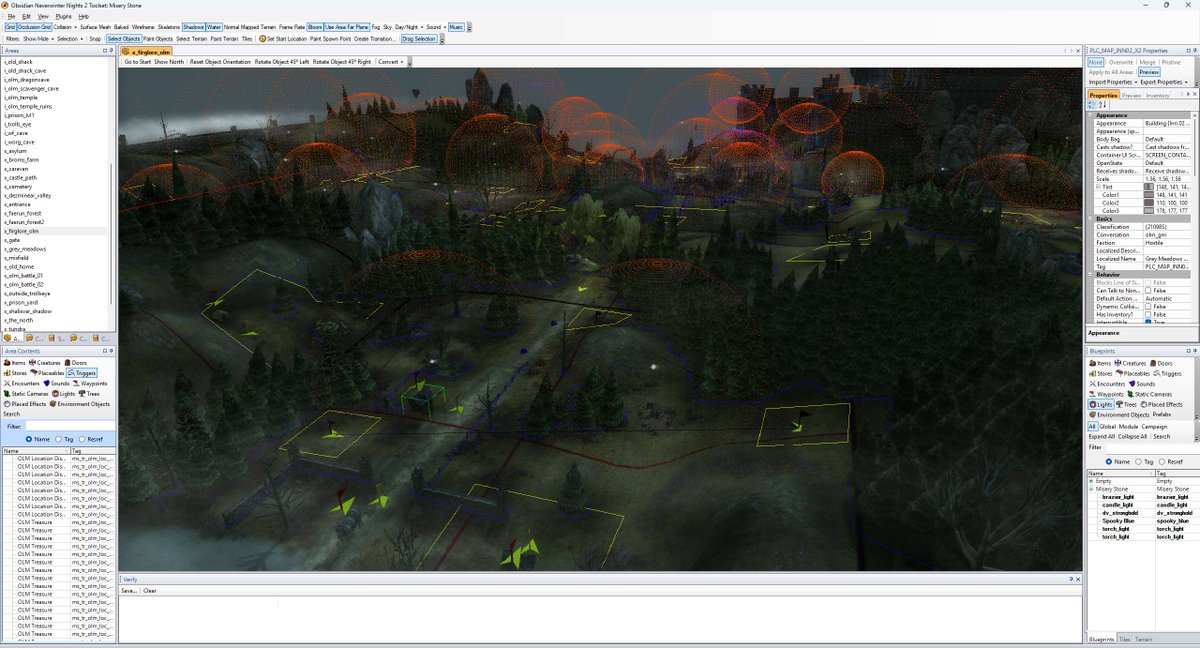Image resolution: width=1200 pixels, height=648 pixels.
Task: Show Static Cameras in Area Contents
Action: point(27,393)
